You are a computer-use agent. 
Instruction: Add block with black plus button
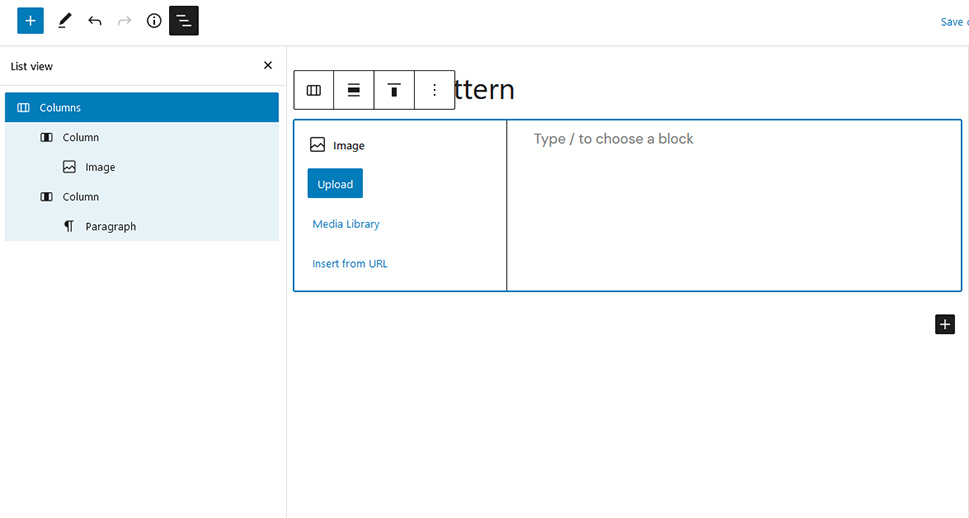pyautogui.click(x=945, y=324)
